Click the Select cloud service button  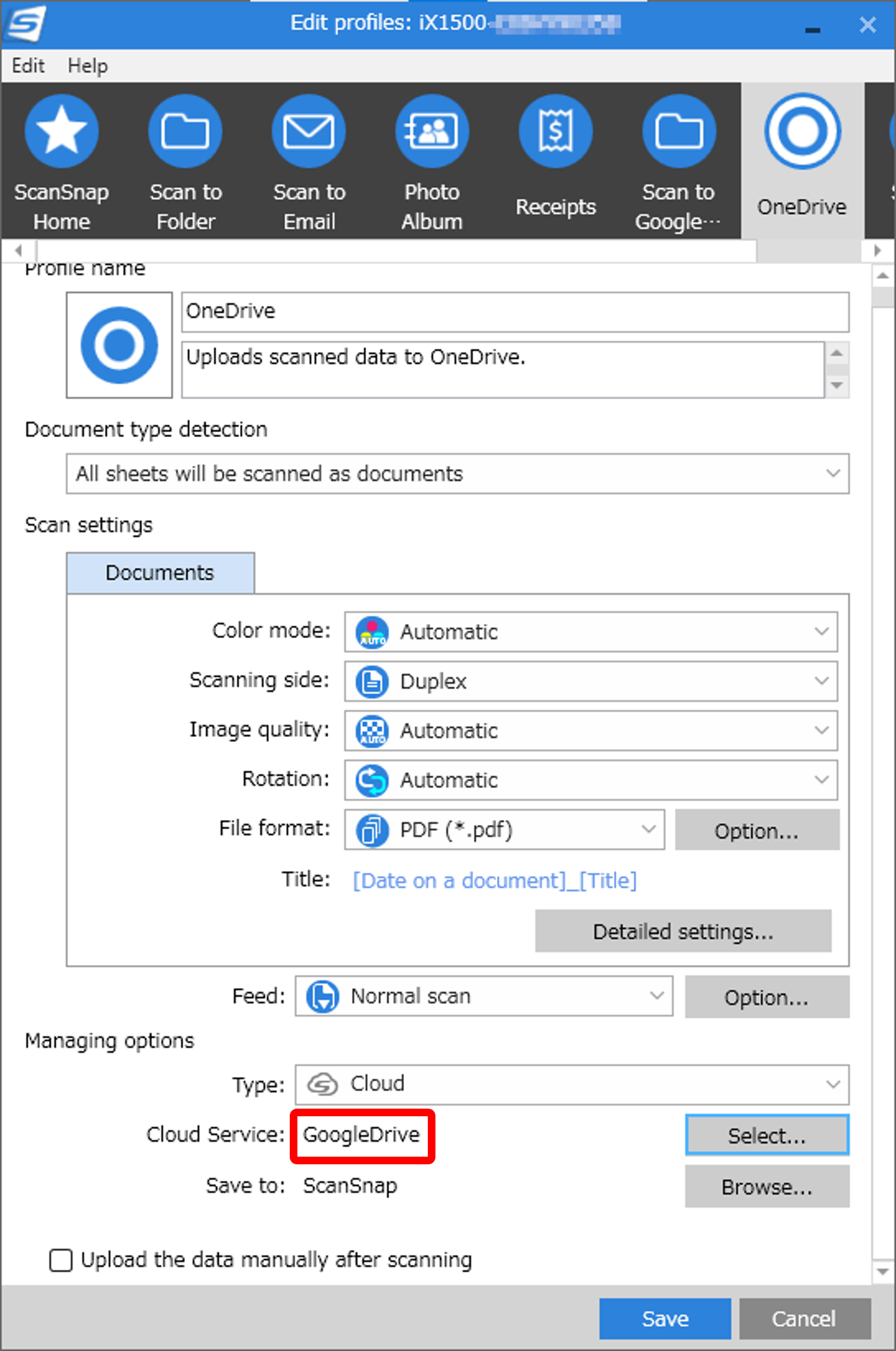click(767, 1135)
